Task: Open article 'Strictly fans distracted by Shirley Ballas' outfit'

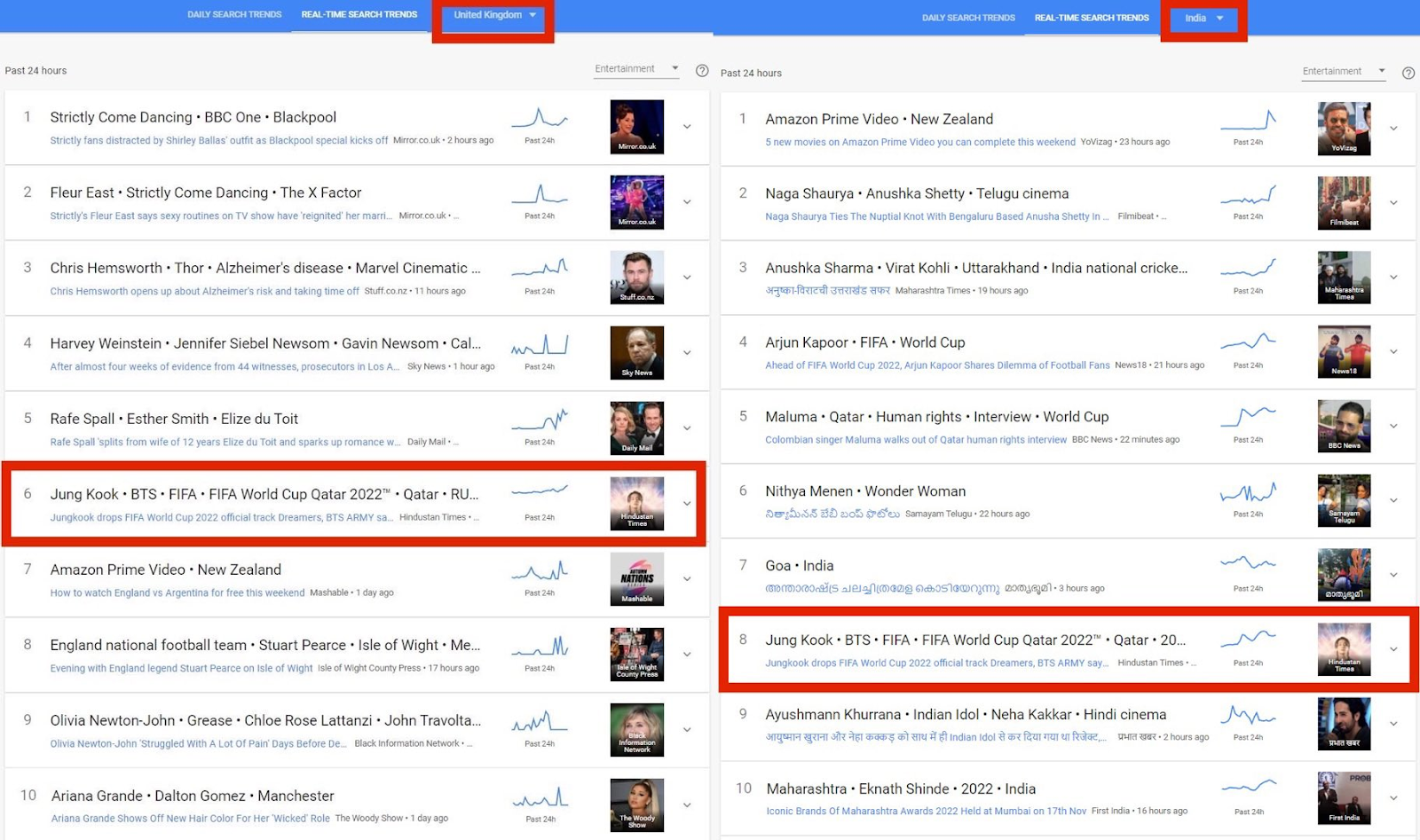Action: [219, 140]
